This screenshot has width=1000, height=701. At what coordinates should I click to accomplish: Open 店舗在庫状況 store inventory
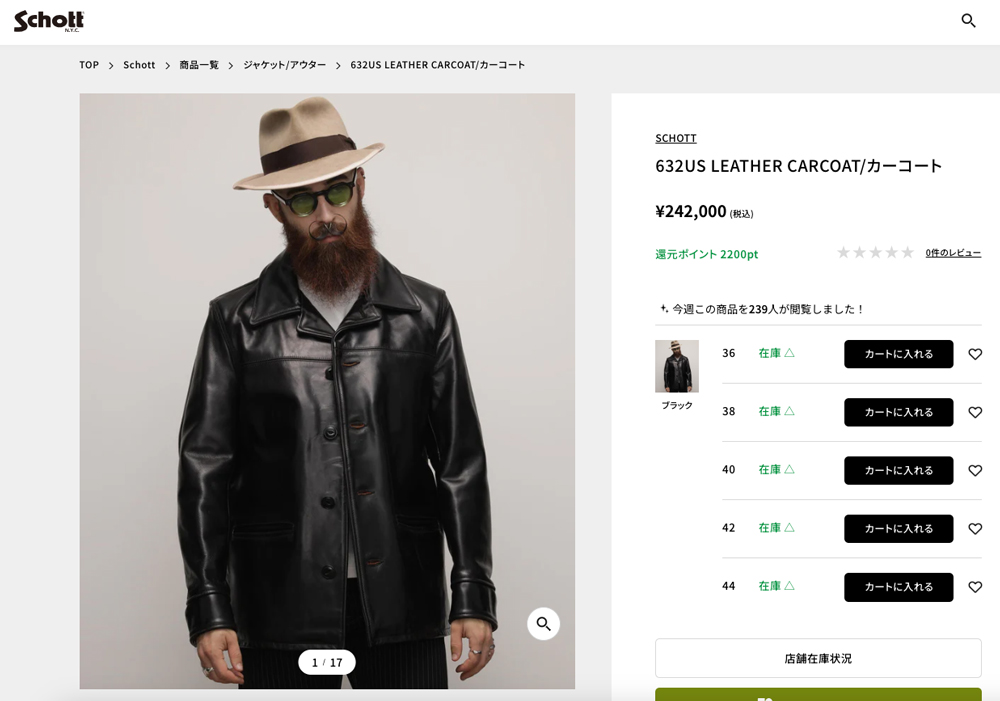pos(818,657)
